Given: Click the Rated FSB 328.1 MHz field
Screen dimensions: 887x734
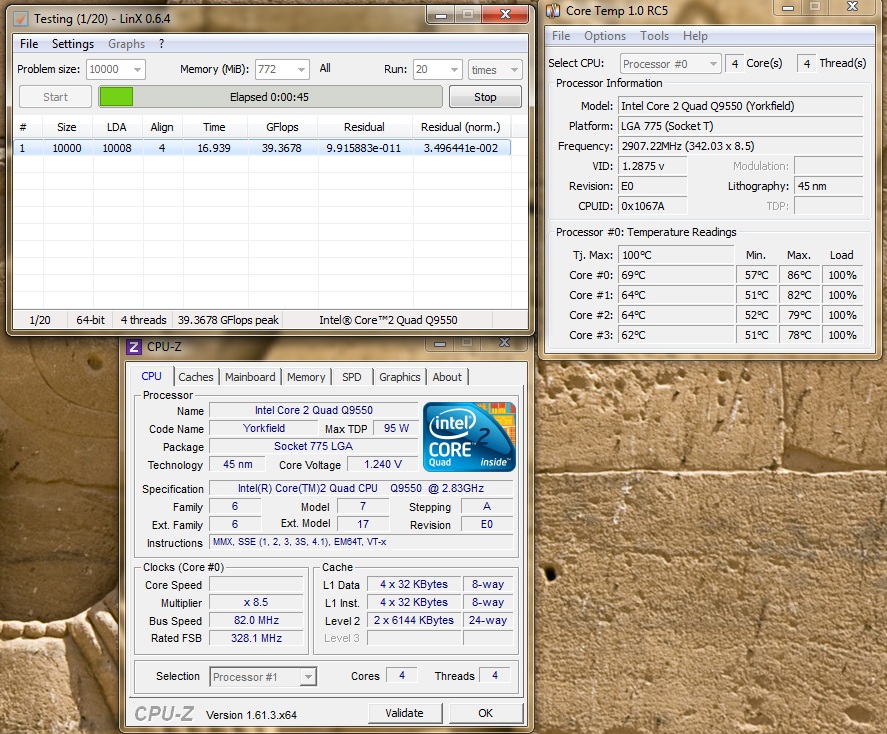Looking at the screenshot, I should (256, 638).
